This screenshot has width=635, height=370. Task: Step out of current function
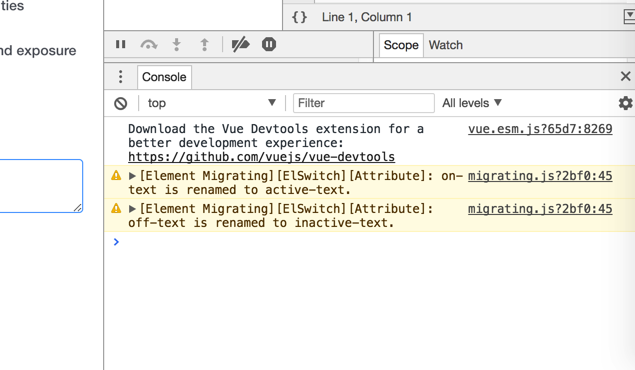pyautogui.click(x=205, y=44)
